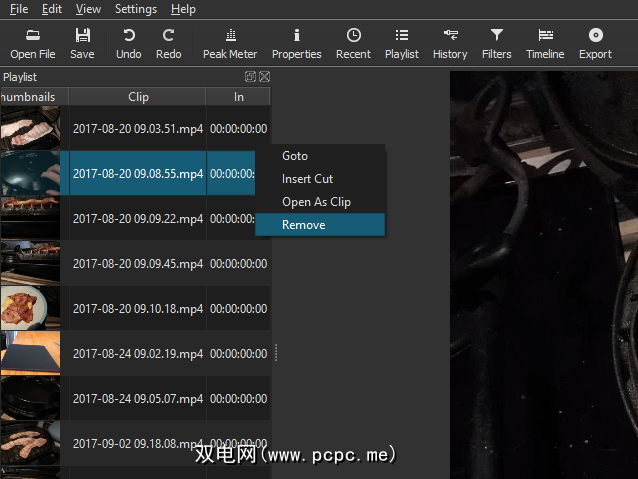The height and width of the screenshot is (479, 638).
Task: Open the History panel
Action: [450, 44]
